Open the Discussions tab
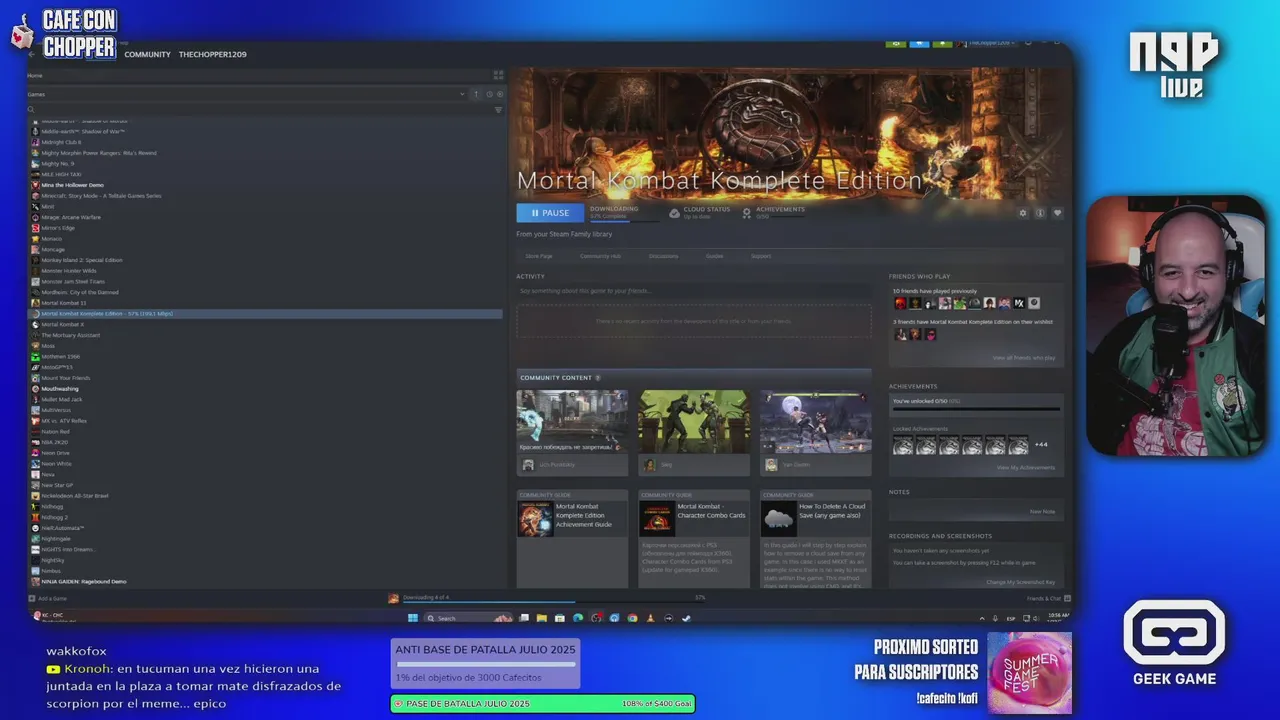 663,256
